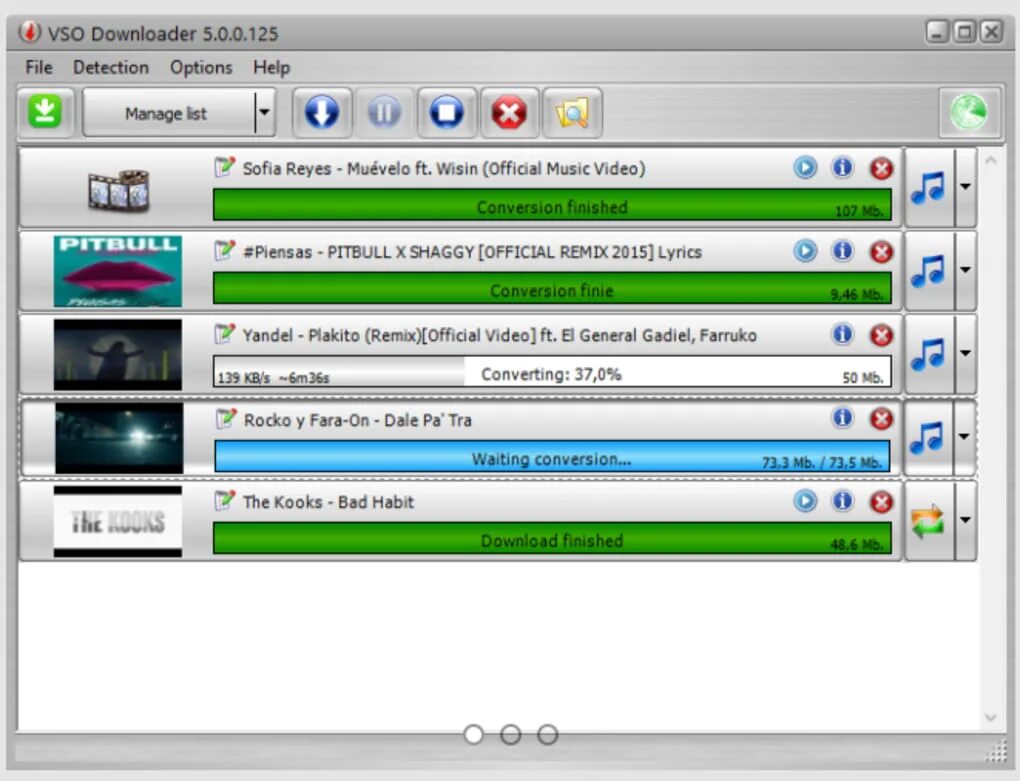Expand the Manage list dropdown arrow

pyautogui.click(x=264, y=113)
